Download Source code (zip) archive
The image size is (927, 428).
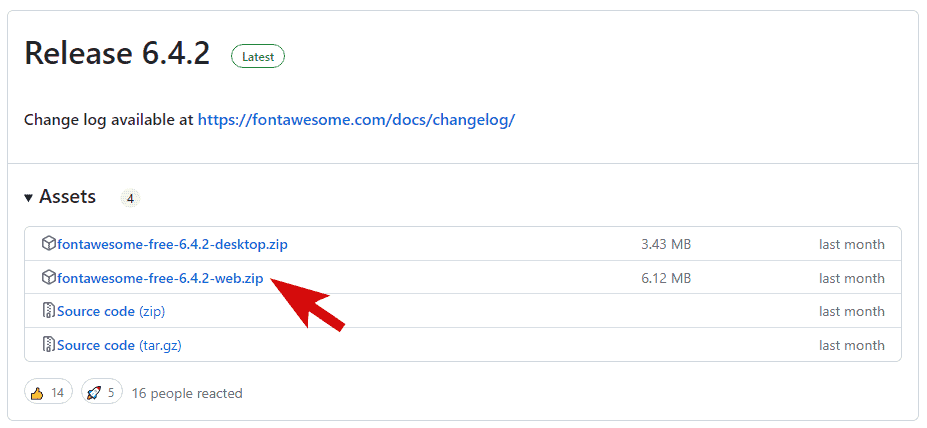(x=96, y=311)
